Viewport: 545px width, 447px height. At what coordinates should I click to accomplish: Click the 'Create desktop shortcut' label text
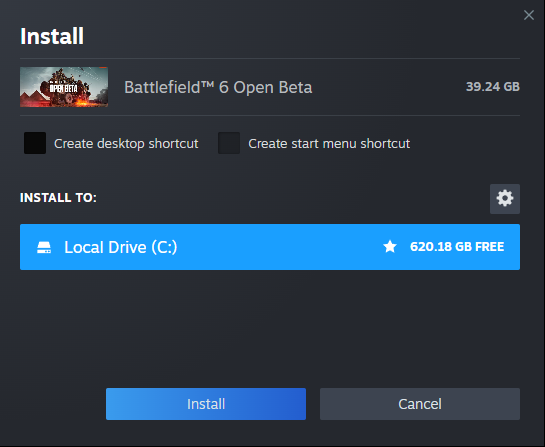point(126,144)
